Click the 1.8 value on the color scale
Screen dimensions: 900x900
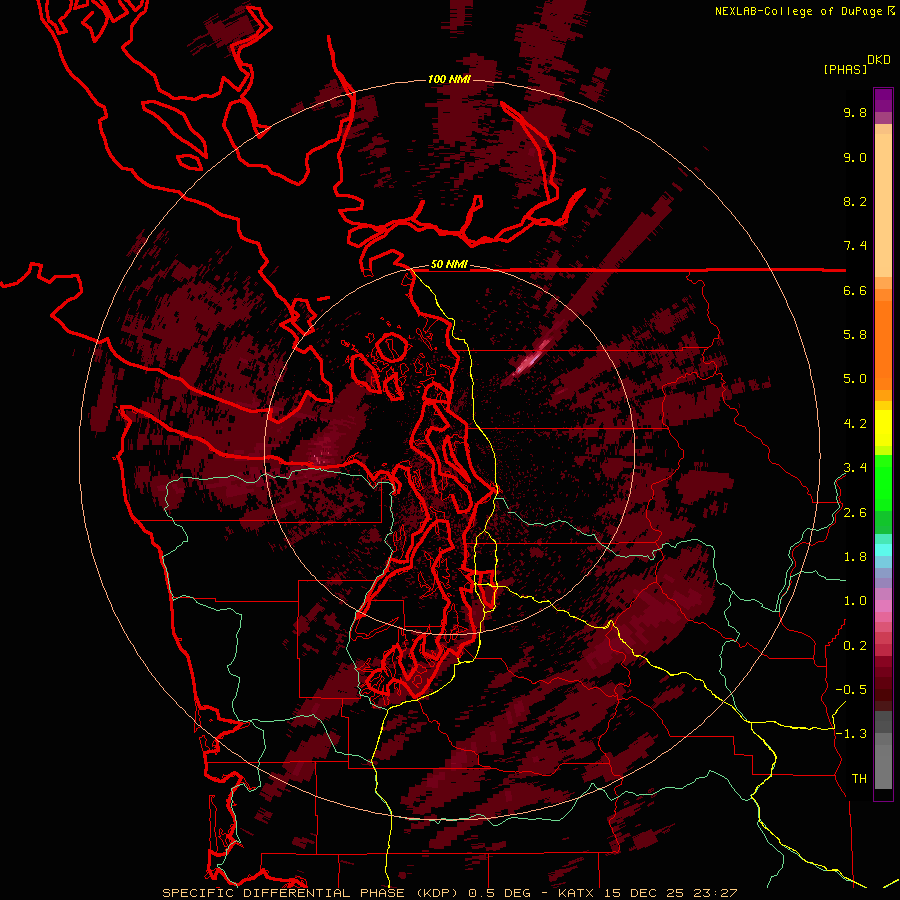855,557
